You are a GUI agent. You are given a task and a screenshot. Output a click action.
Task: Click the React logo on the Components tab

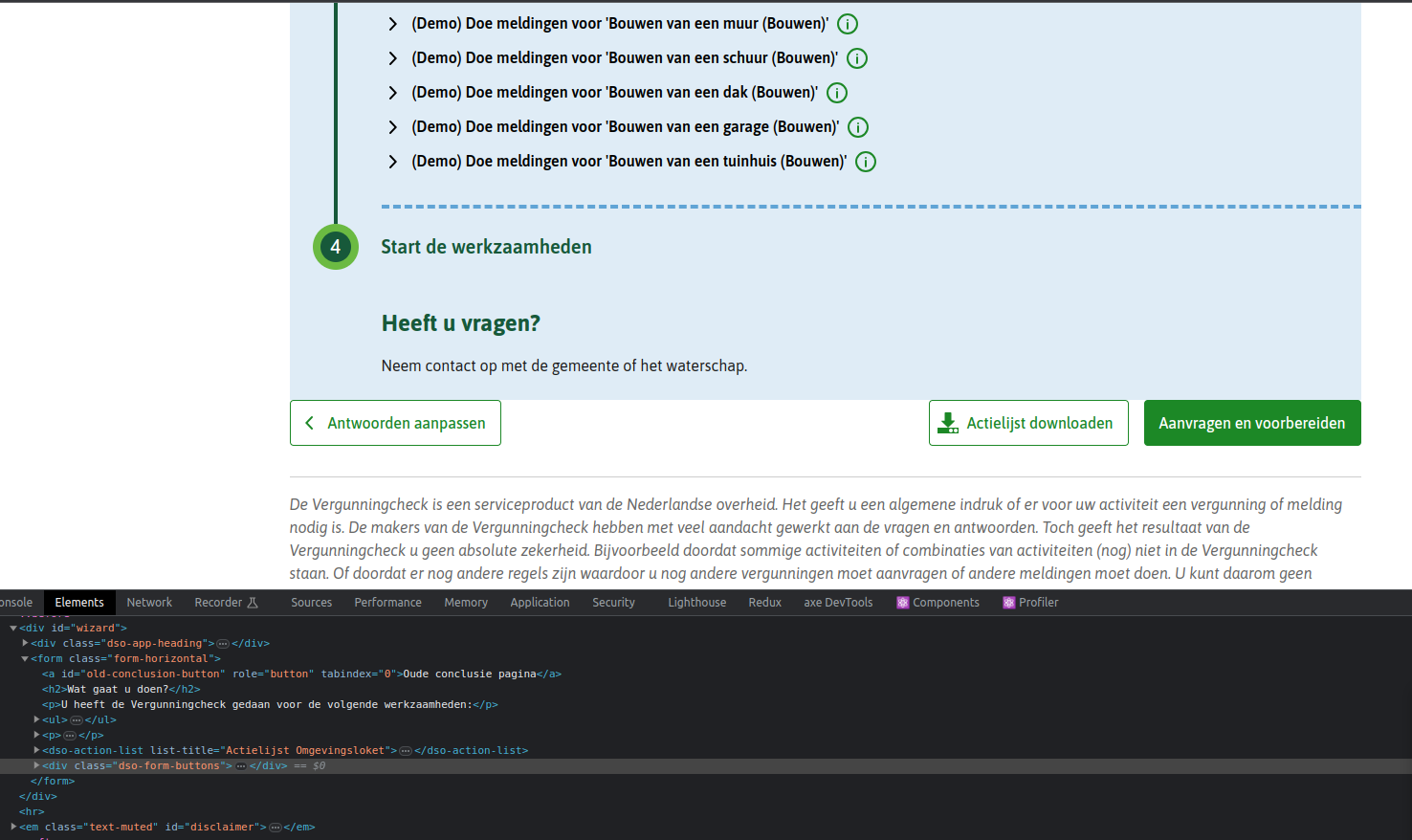point(900,602)
